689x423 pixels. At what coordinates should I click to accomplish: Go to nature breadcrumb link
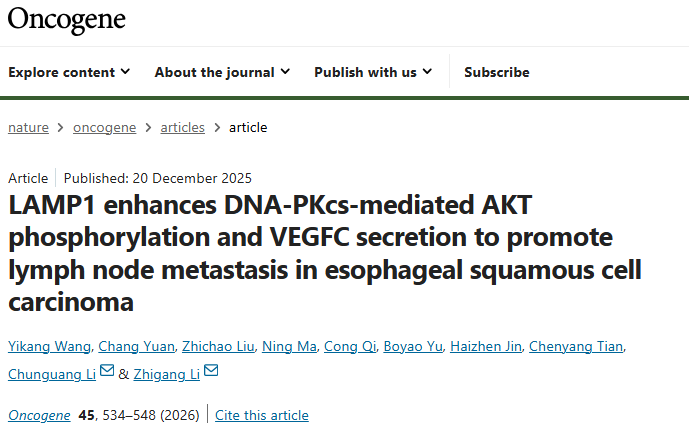pyautogui.click(x=30, y=127)
